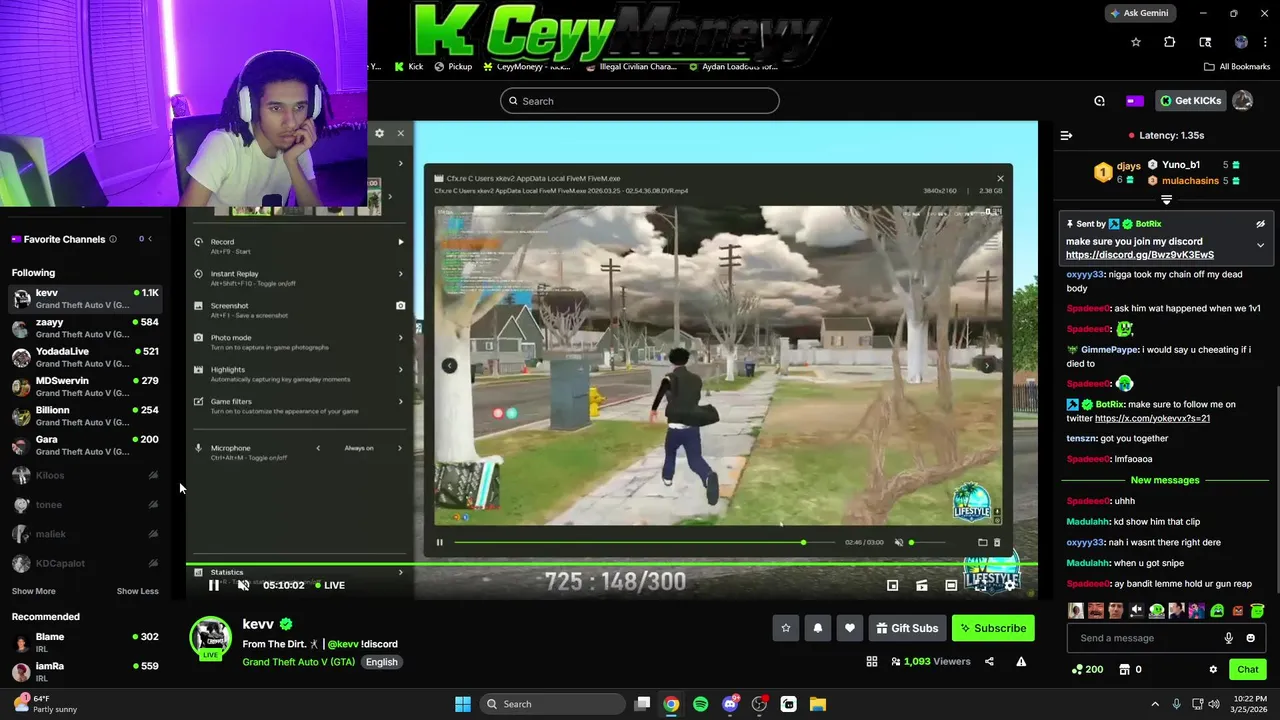Image resolution: width=1280 pixels, height=720 pixels.
Task: Open chat settings gear icon
Action: tap(1213, 669)
